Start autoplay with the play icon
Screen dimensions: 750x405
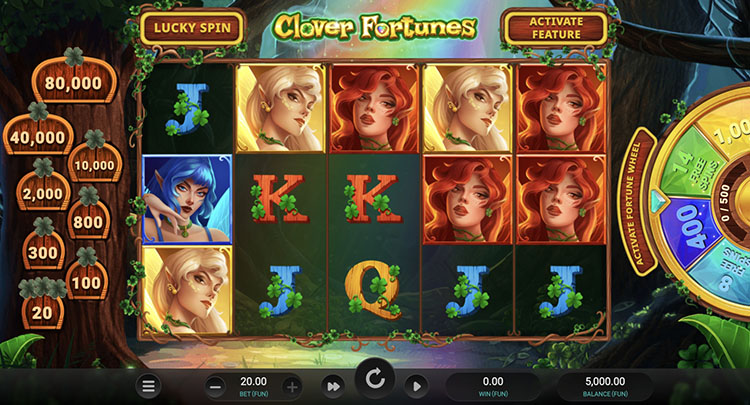(x=416, y=386)
